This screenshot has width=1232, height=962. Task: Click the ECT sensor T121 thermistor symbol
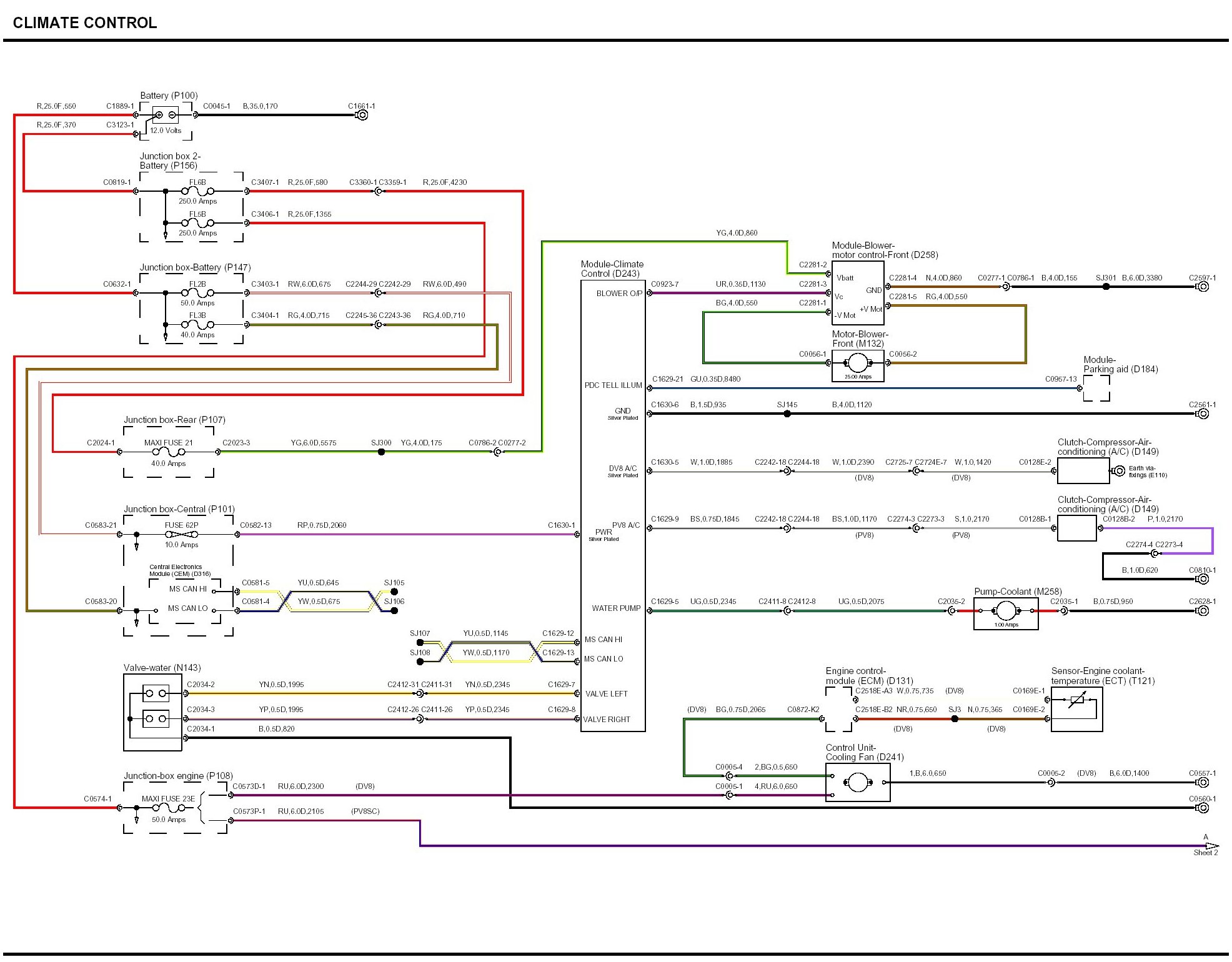[1077, 700]
